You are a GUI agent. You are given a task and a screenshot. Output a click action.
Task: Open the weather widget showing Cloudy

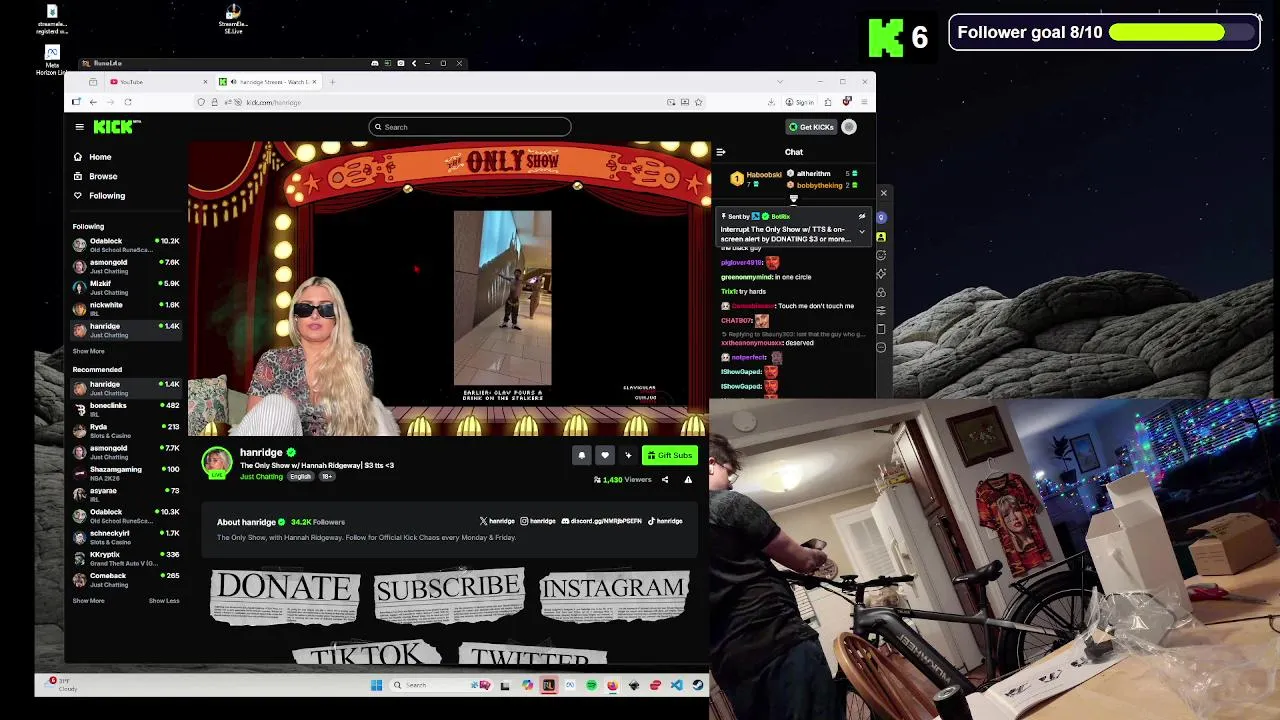tap(63, 685)
